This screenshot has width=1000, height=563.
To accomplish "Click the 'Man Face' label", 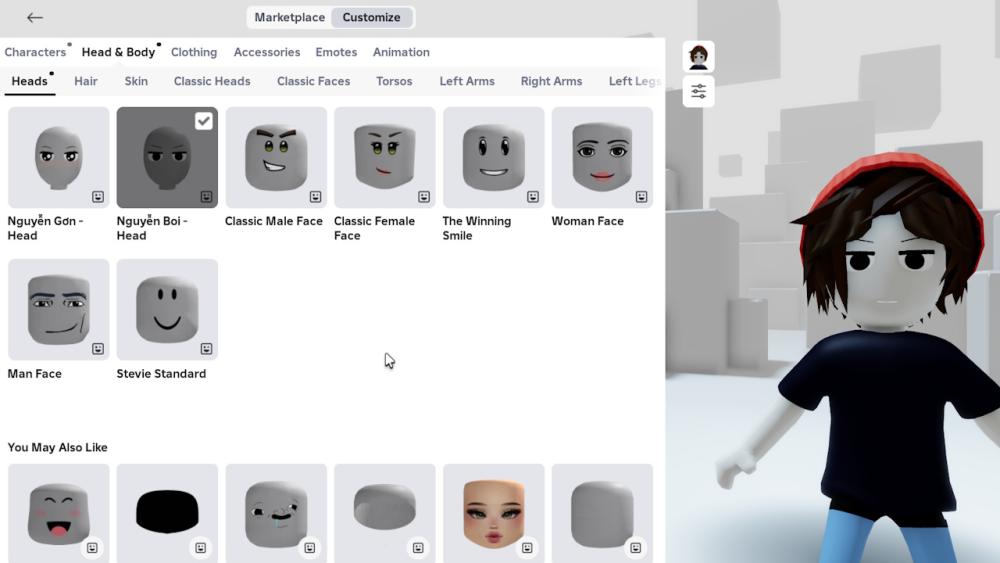I will pos(34,374).
